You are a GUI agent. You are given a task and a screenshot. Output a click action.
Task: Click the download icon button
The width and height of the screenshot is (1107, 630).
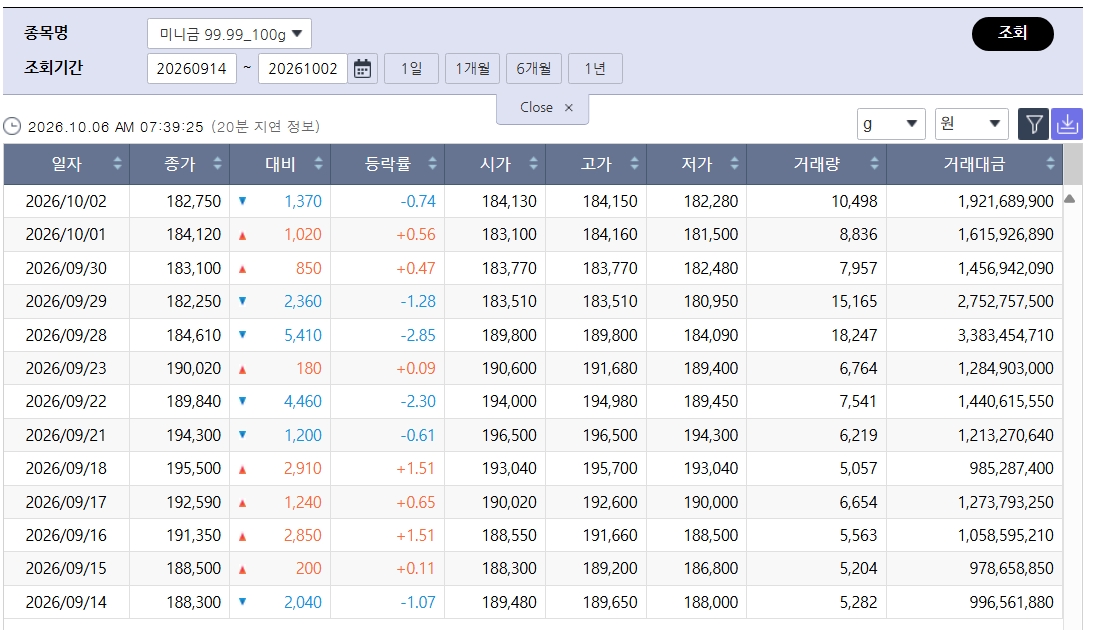1067,124
